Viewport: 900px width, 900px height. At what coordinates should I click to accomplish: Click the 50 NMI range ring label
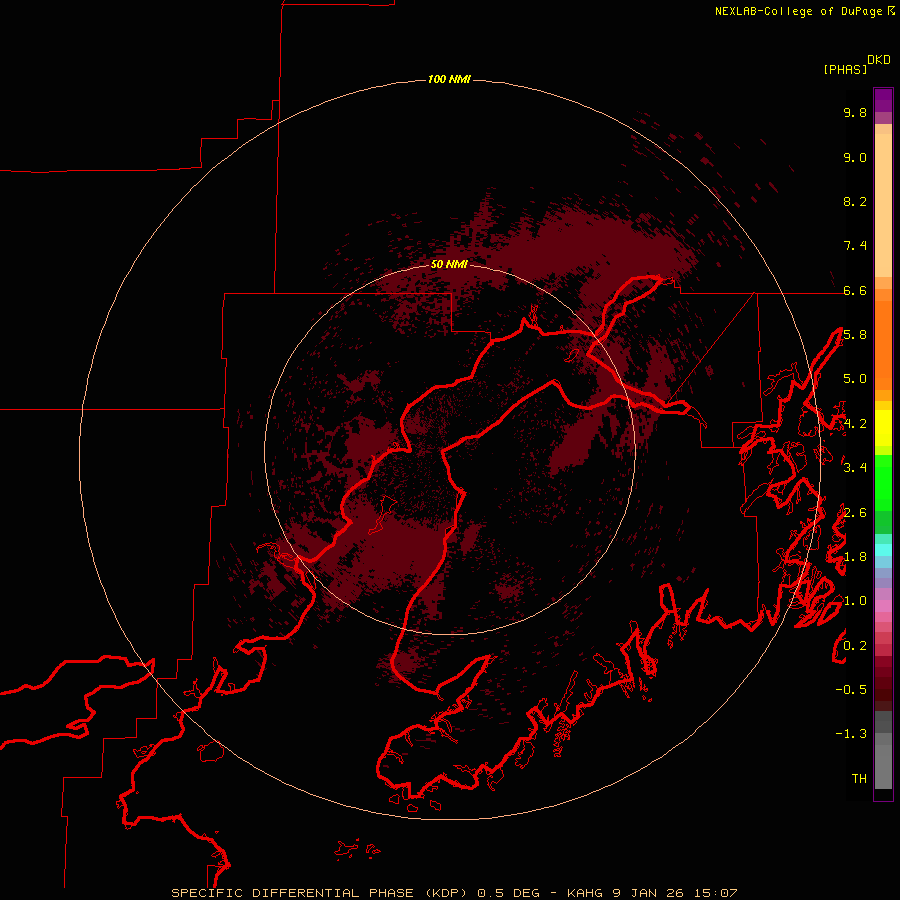click(x=449, y=264)
